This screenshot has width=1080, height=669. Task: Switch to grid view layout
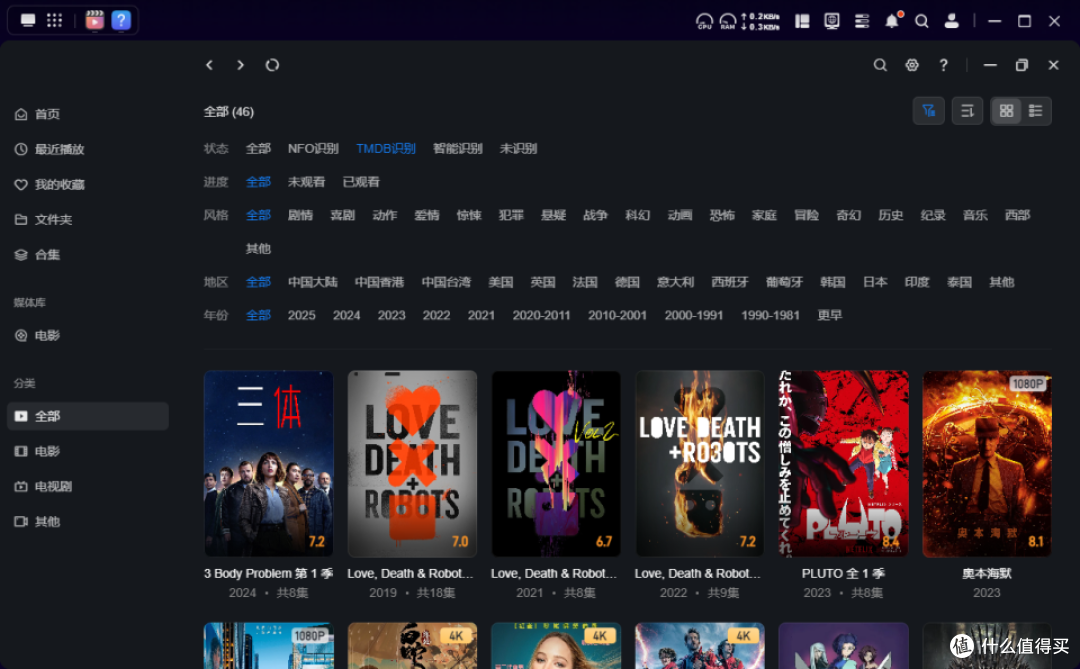tap(1006, 111)
